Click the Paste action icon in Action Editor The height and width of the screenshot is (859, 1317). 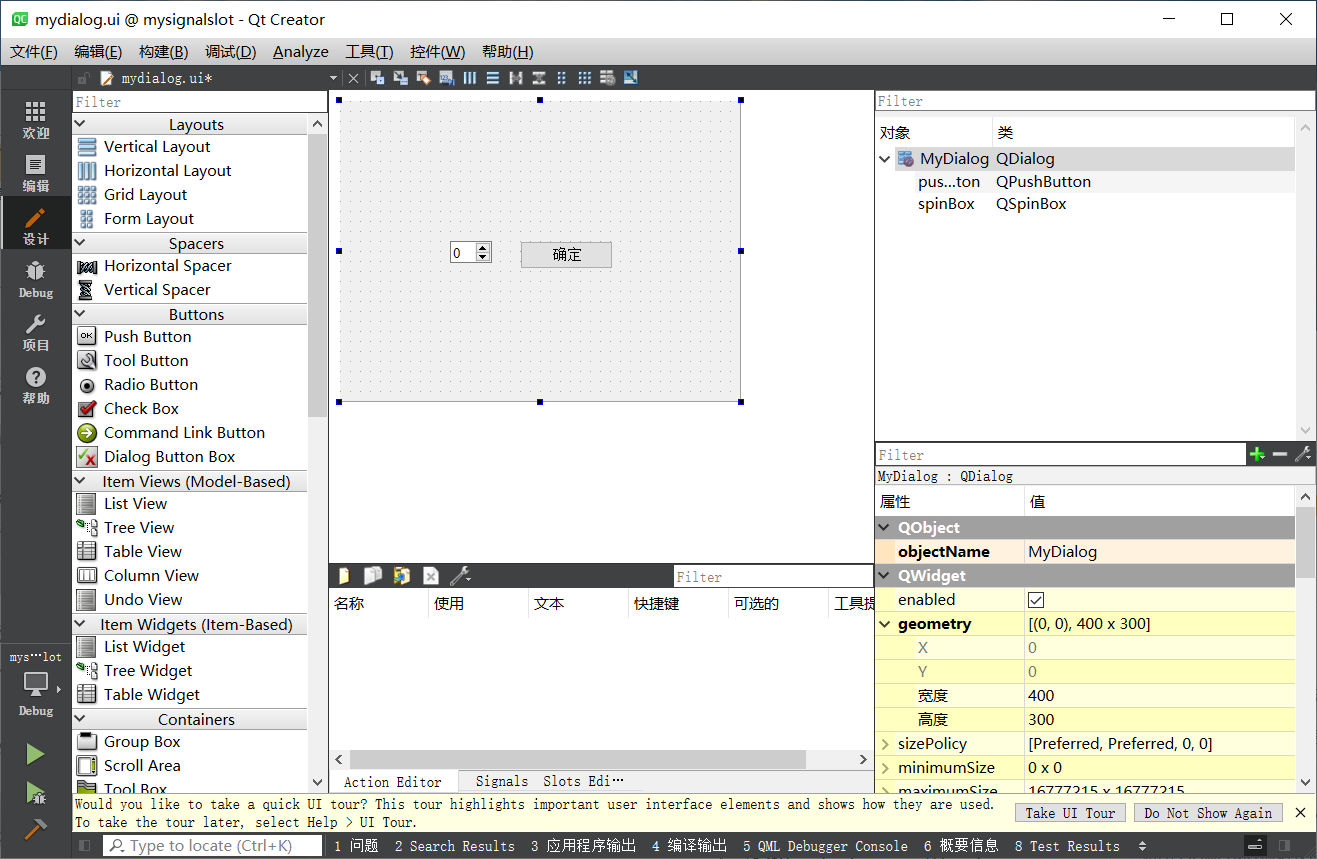(x=402, y=576)
